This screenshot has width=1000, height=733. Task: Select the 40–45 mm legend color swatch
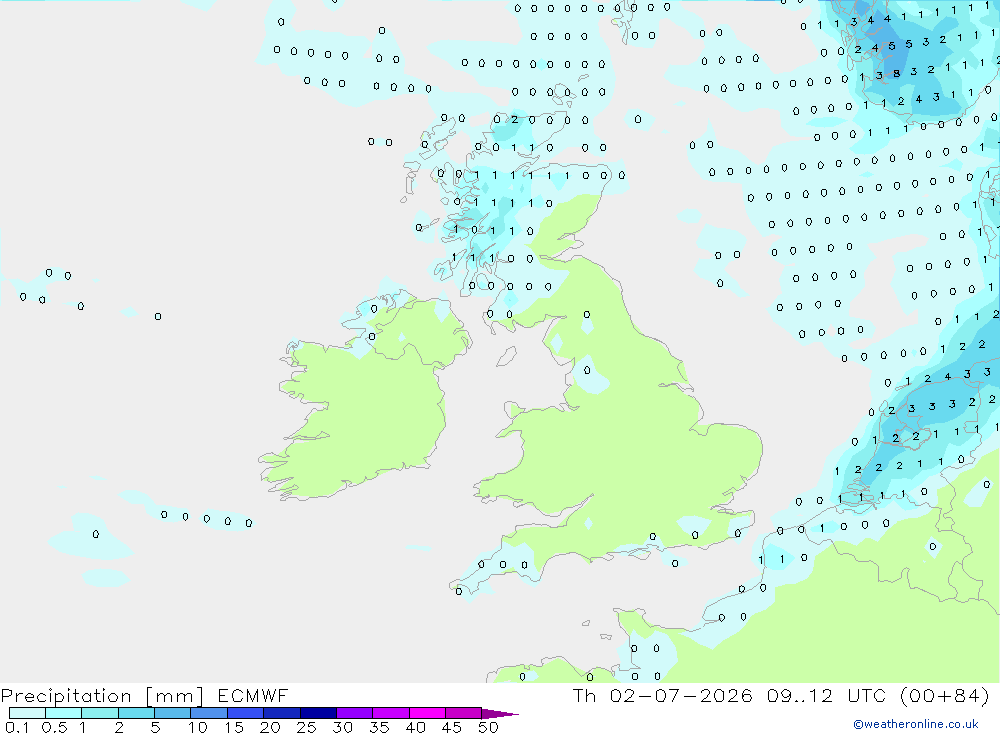[x=427, y=713]
